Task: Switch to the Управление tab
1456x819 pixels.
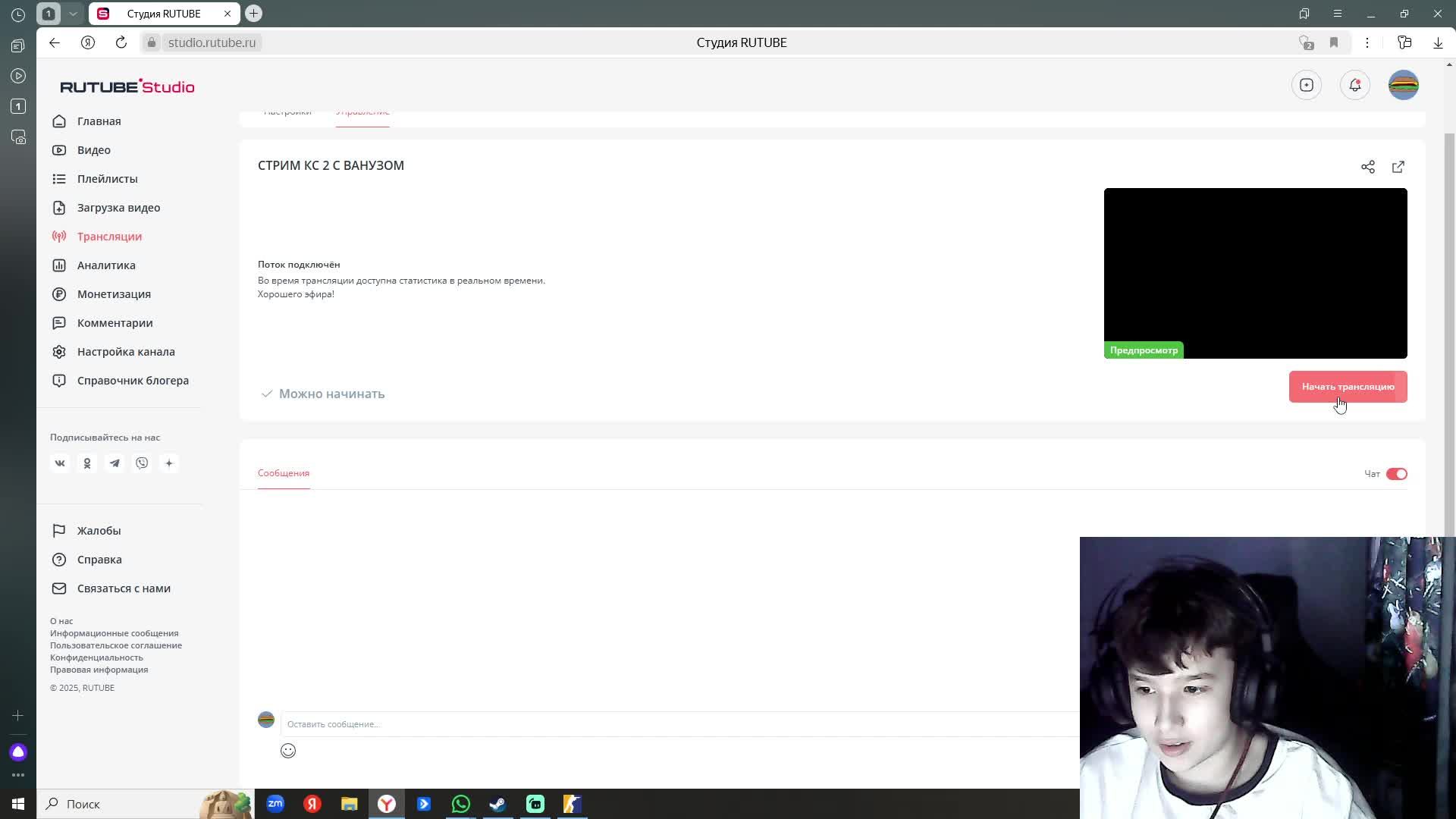Action: click(362, 114)
